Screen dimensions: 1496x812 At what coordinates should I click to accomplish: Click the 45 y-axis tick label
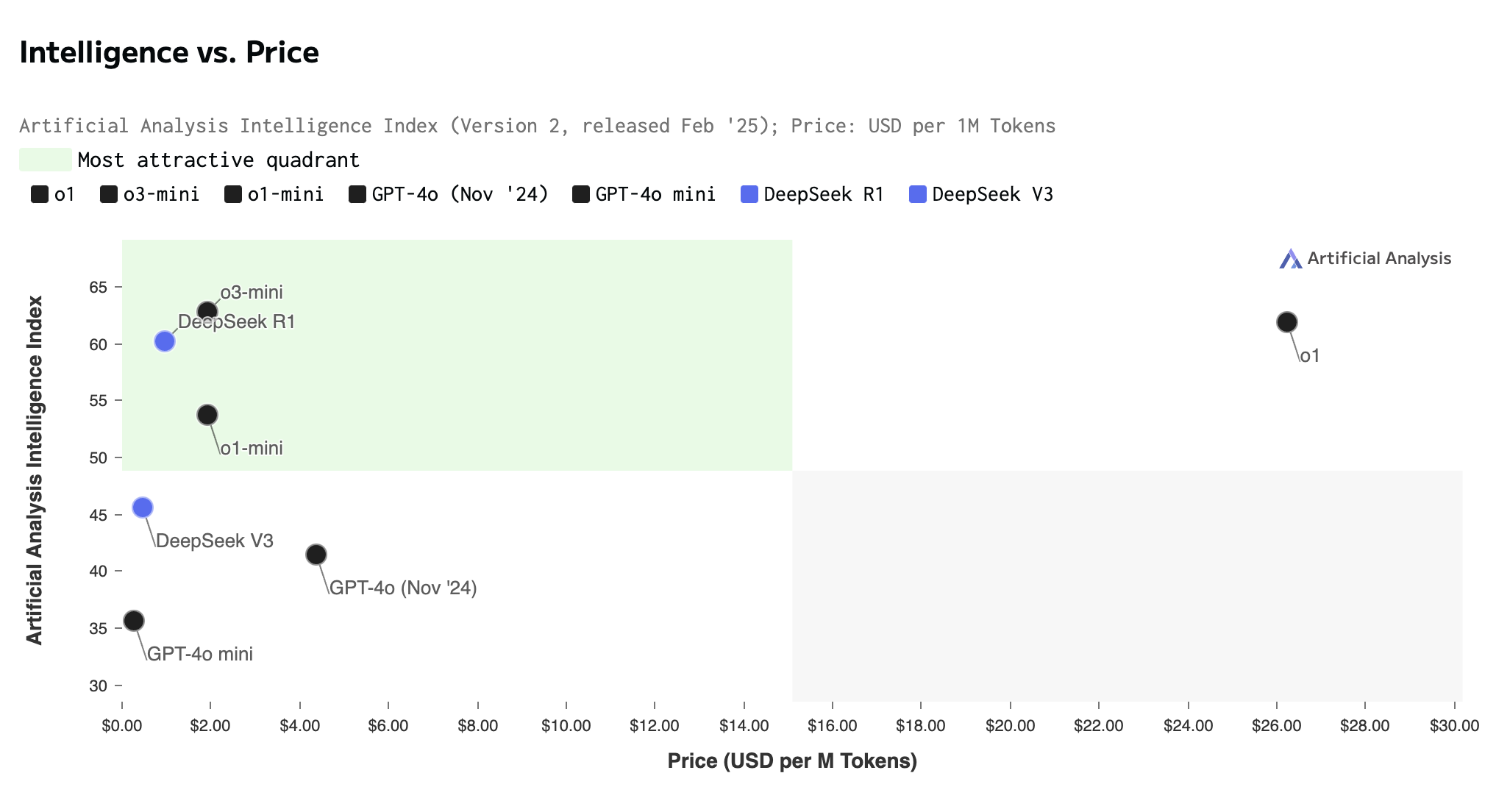(x=99, y=516)
